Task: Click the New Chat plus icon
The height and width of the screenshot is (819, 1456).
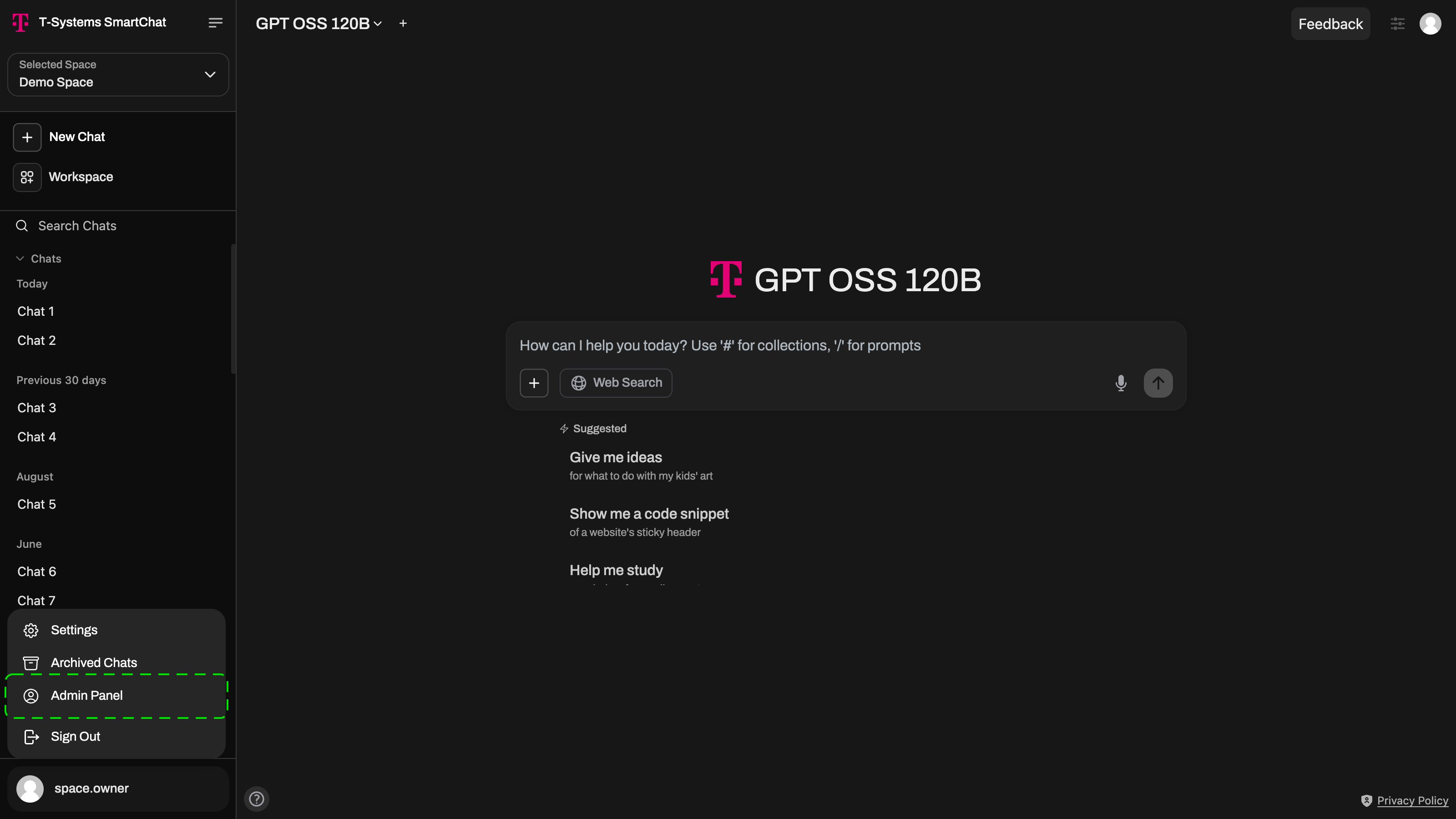Action: point(27,137)
